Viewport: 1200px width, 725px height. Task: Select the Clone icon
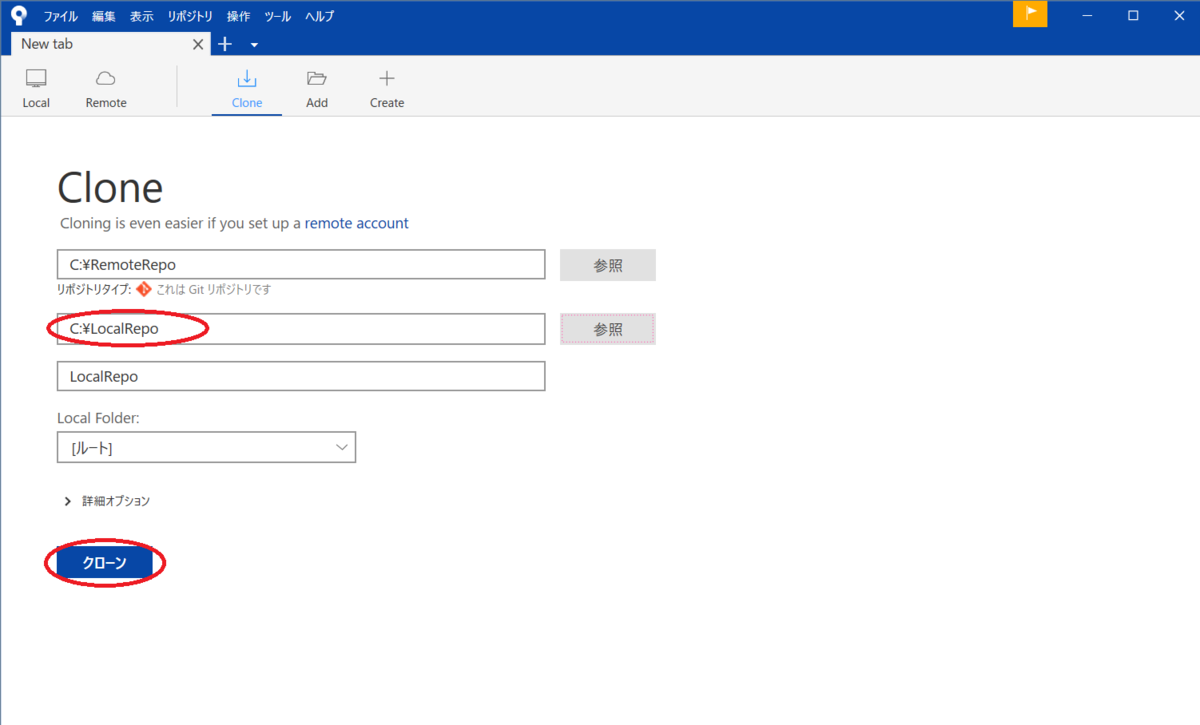(246, 86)
